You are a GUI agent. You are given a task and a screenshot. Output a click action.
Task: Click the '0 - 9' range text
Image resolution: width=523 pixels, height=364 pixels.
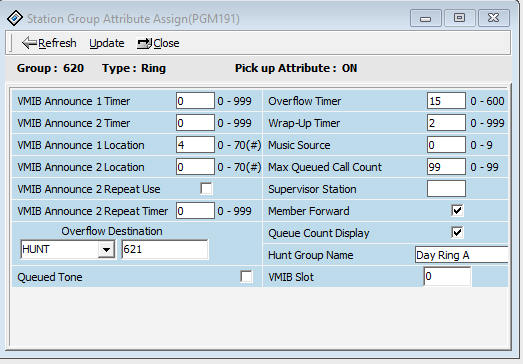point(481,145)
